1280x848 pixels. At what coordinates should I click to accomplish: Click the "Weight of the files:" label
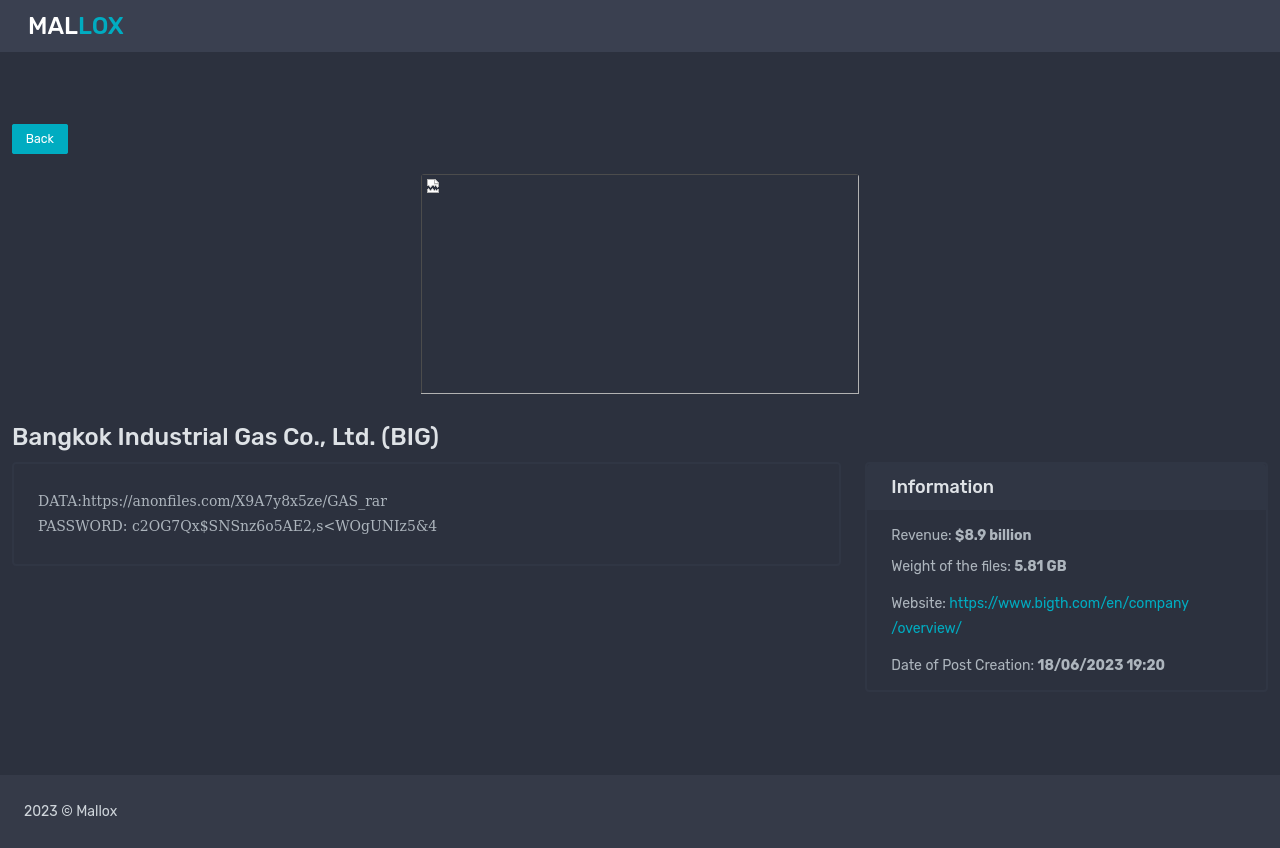950,566
